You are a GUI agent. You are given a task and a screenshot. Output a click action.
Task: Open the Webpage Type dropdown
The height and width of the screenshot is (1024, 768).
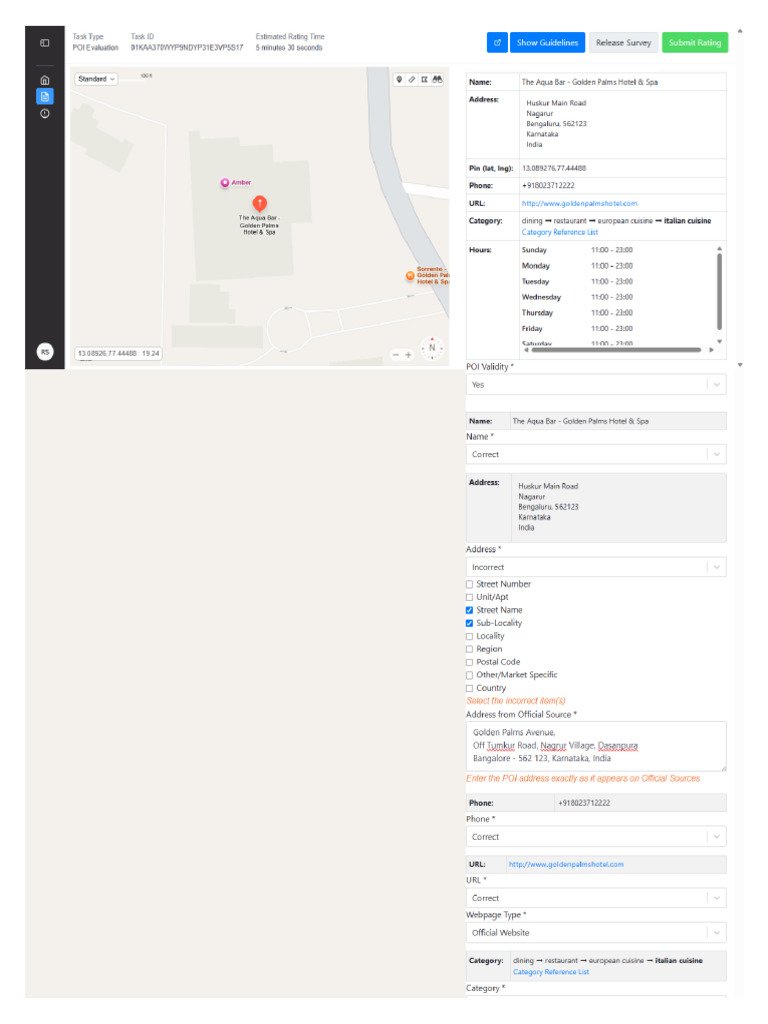596,933
